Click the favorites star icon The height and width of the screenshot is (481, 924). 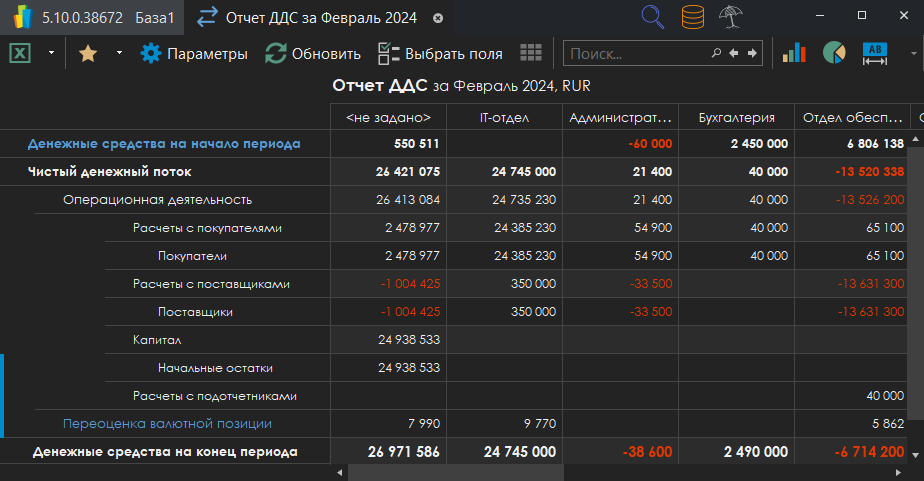88,54
